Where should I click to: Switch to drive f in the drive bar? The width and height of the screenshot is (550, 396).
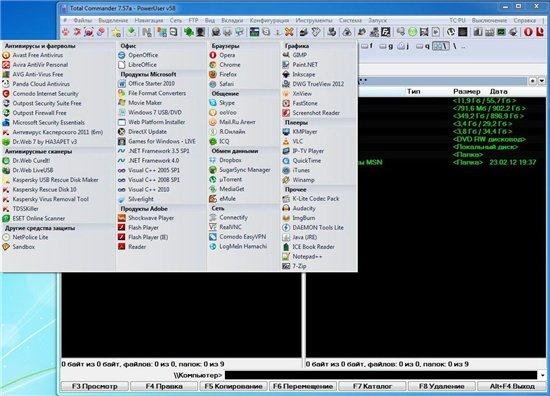coord(367,46)
